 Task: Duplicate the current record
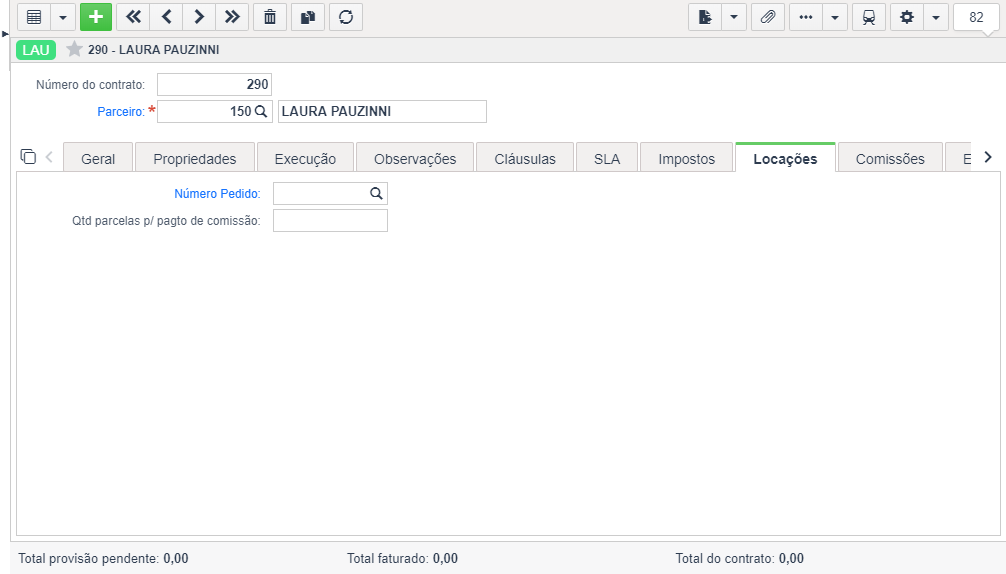click(x=308, y=17)
